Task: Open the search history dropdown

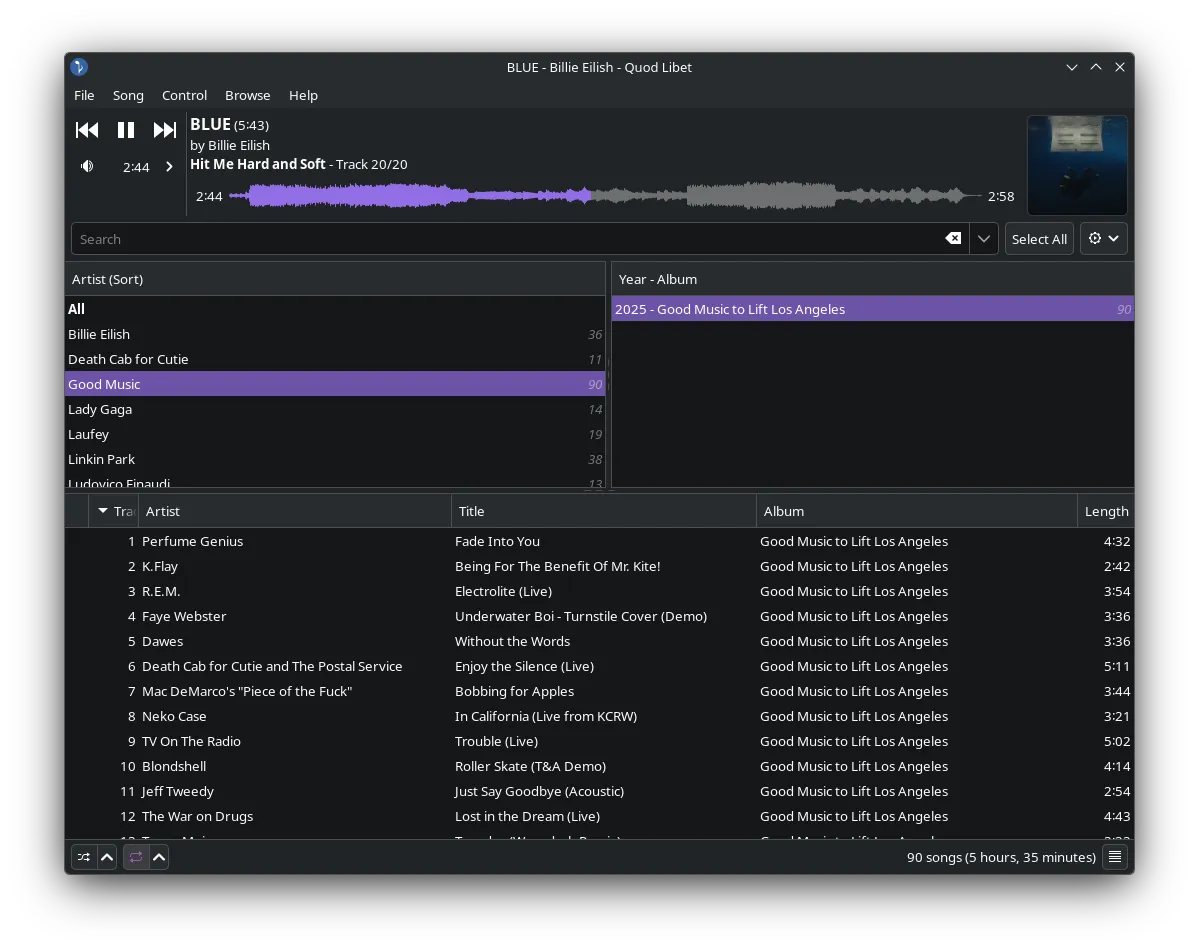Action: coord(984,239)
